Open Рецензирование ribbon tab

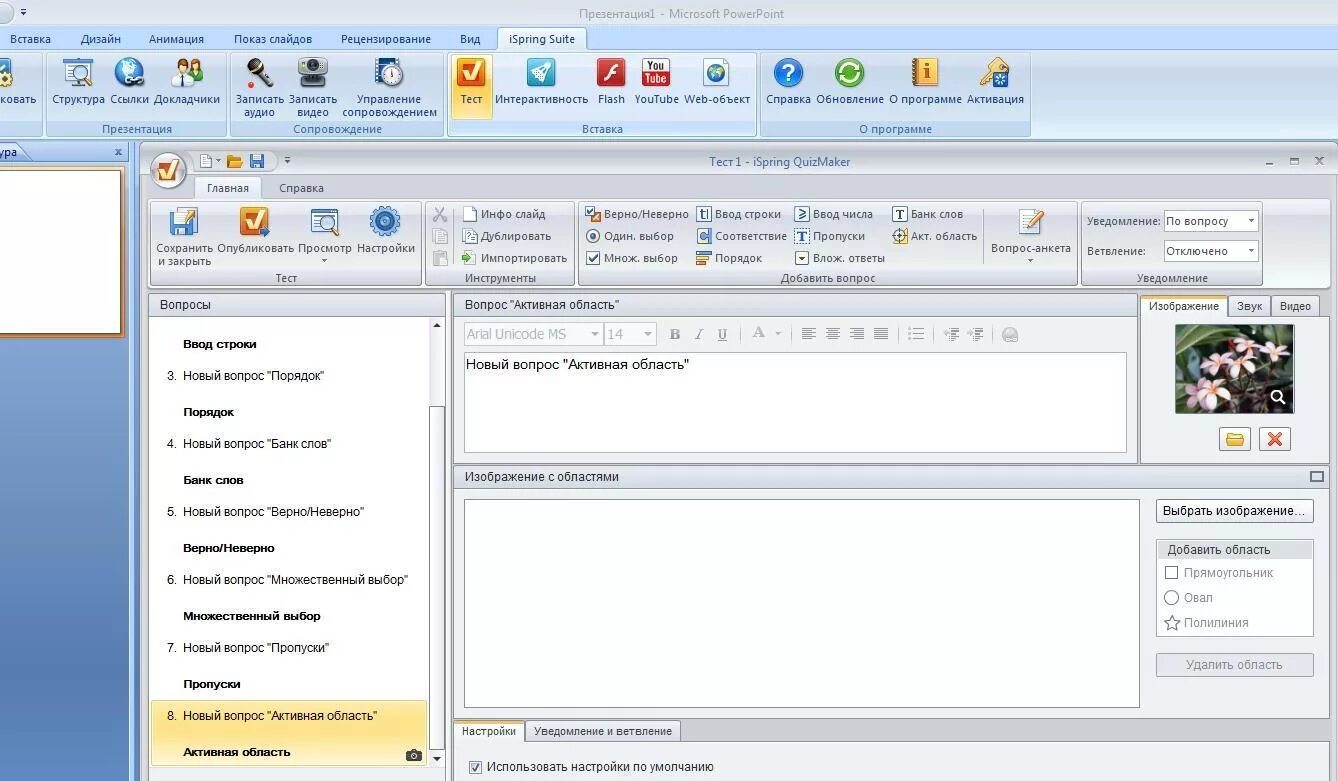(385, 39)
